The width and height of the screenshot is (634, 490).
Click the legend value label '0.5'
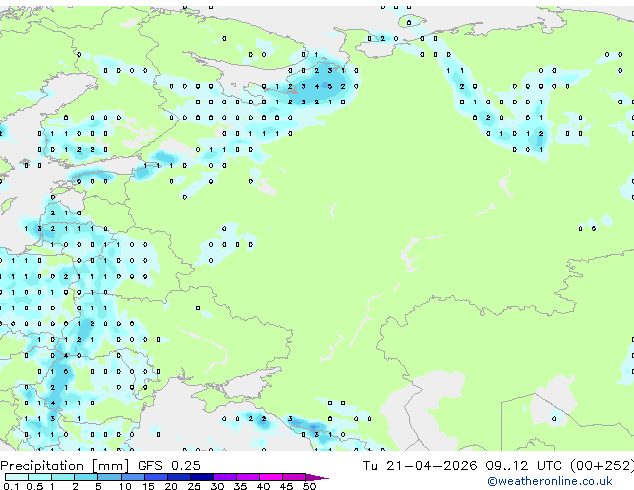34,486
